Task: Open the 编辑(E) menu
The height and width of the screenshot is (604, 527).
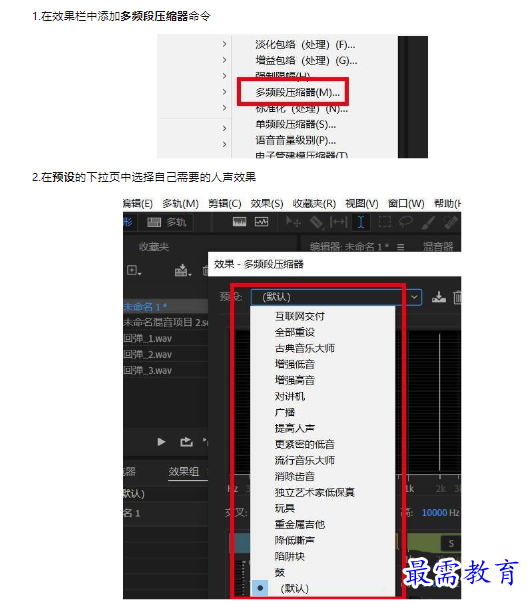Action: click(x=138, y=203)
